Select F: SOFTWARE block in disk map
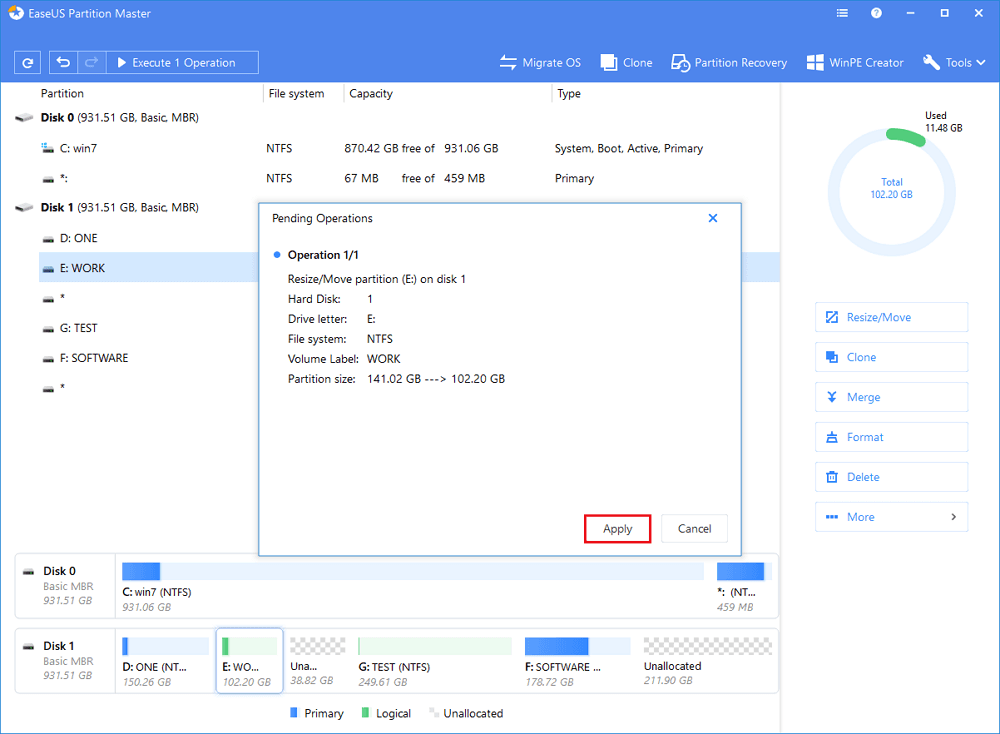1000x734 pixels. pos(577,661)
